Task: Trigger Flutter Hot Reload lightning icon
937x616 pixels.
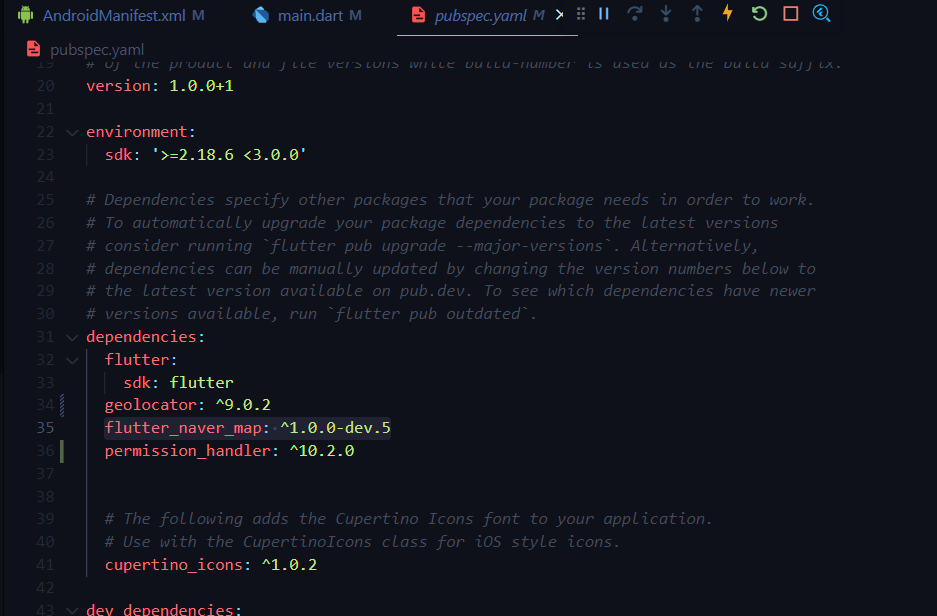Action: pos(728,13)
